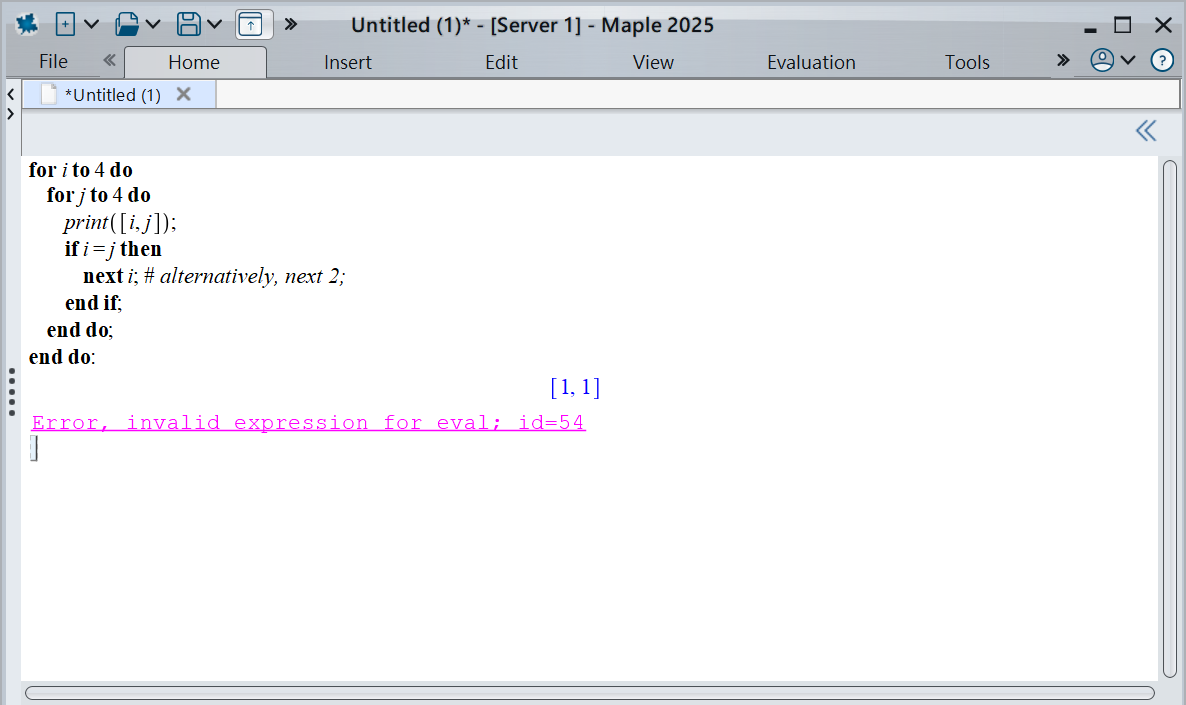This screenshot has width=1186, height=705.
Task: Collapse the ribbon using chevron beside File
Action: tap(109, 61)
